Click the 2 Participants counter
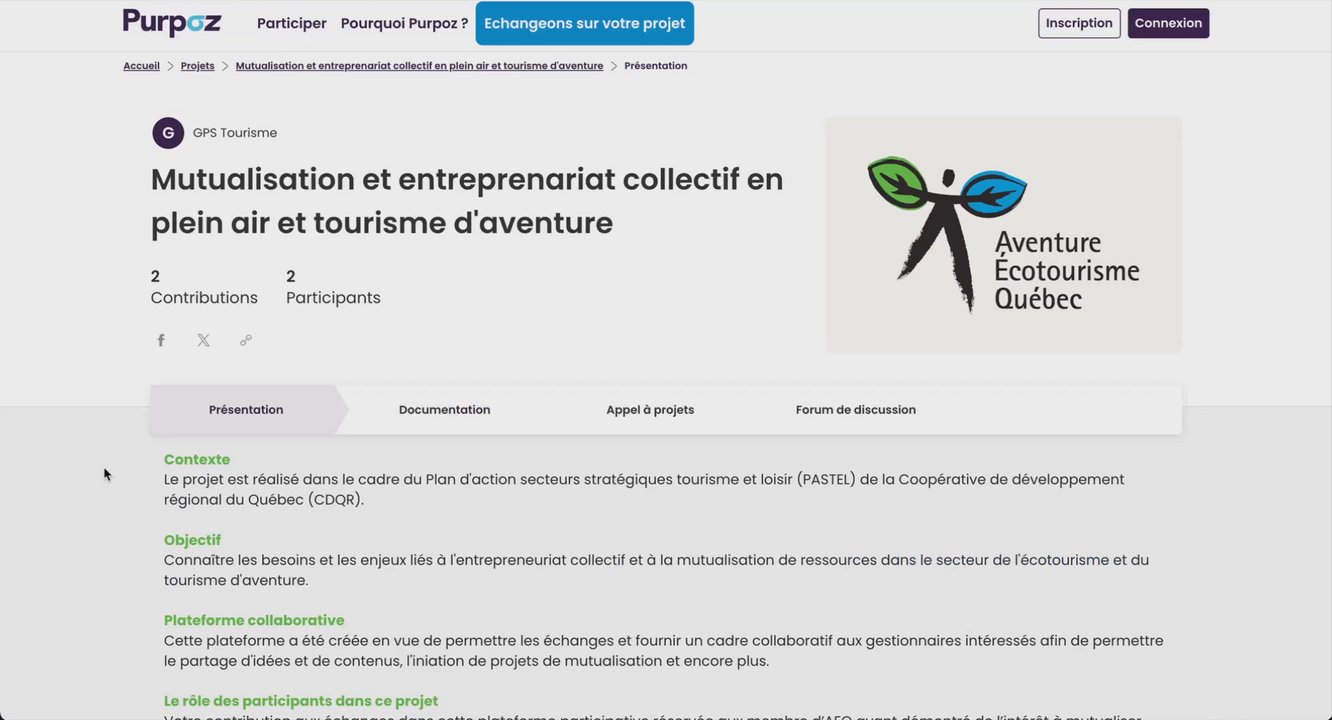This screenshot has height=720, width=1332. click(x=333, y=287)
